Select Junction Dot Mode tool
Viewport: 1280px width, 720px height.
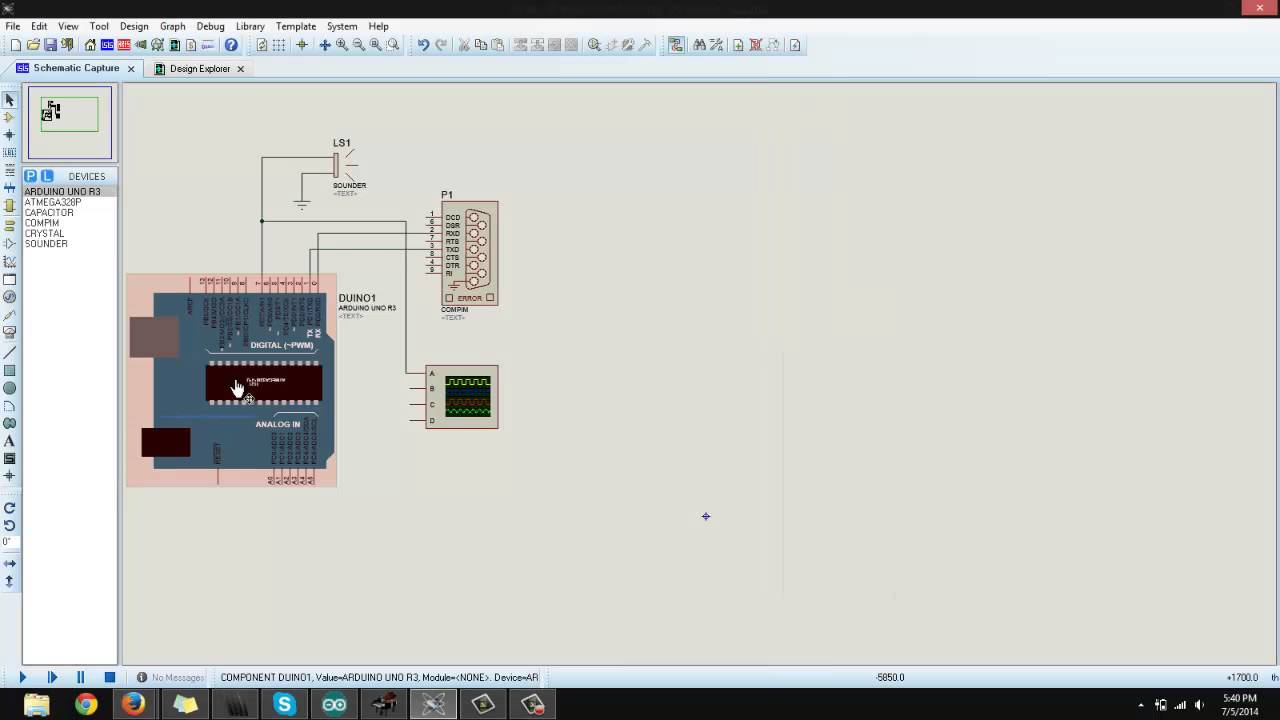click(x=10, y=135)
